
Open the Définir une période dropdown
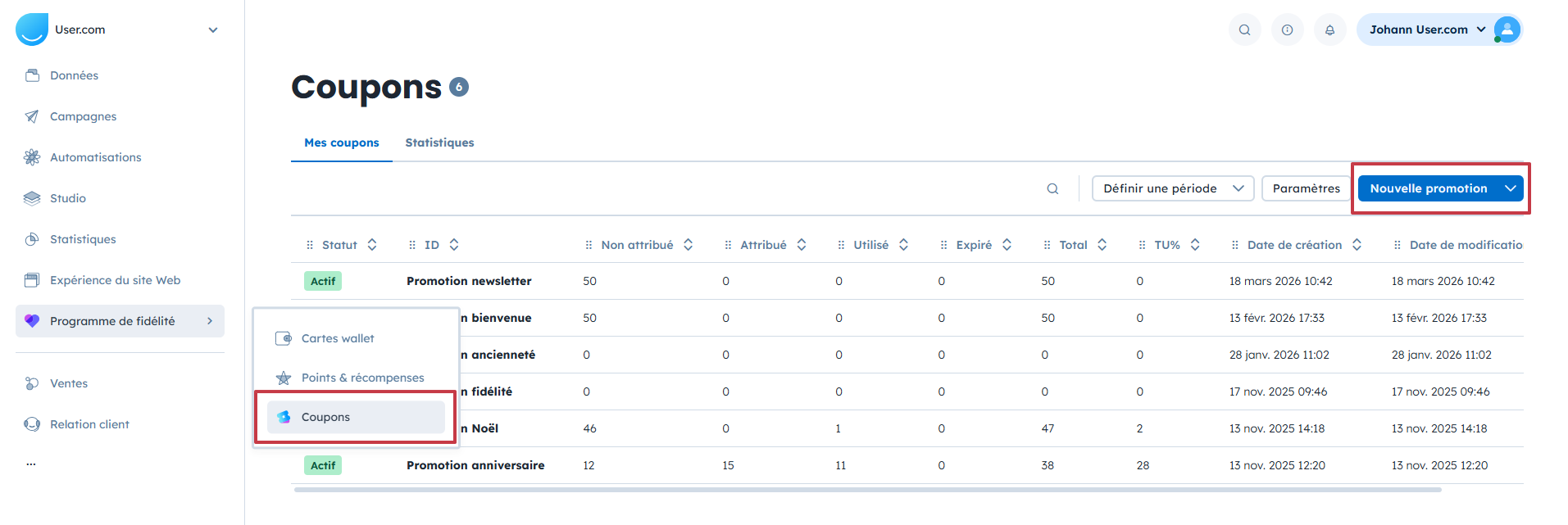coord(1172,188)
